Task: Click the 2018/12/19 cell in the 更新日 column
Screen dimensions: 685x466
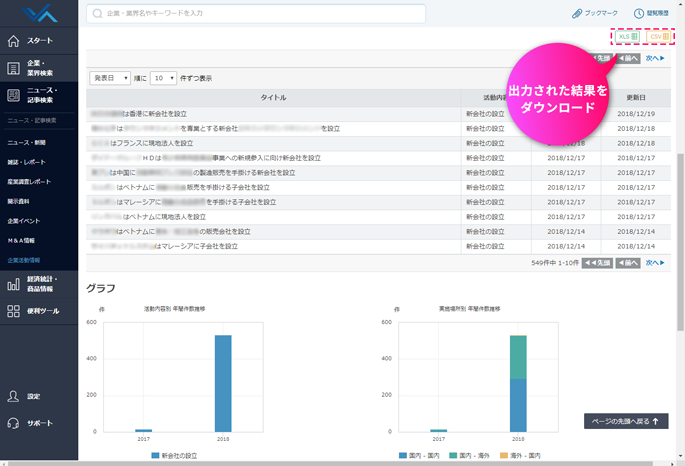Action: tap(636, 114)
